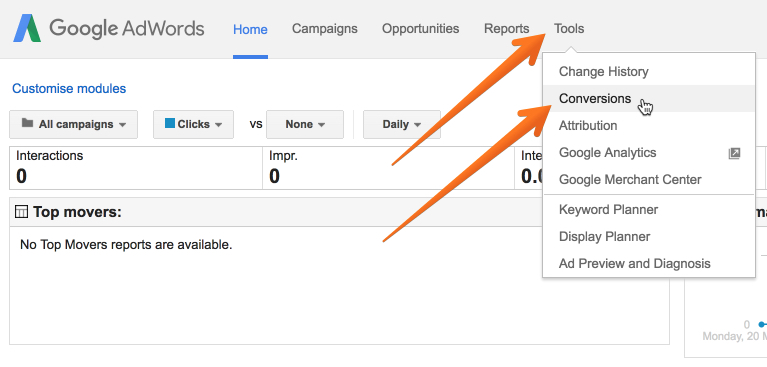Go to the Opportunities tab
This screenshot has height=367, width=767.
coord(421,29)
